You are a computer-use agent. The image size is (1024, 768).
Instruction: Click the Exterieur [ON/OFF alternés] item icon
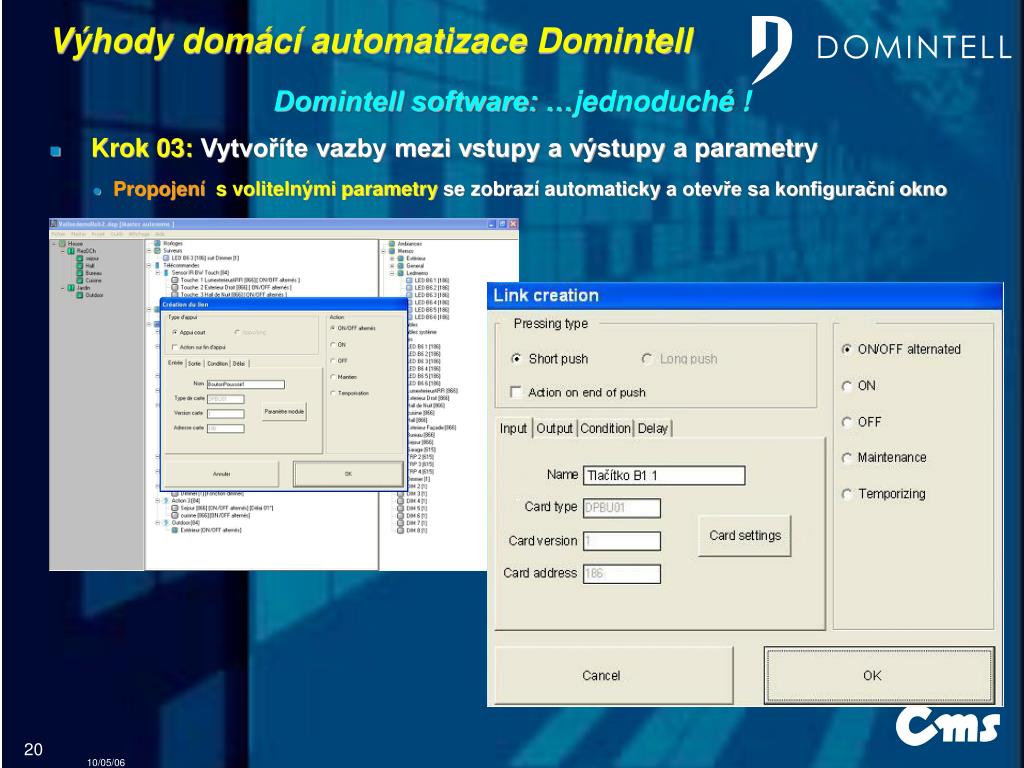(174, 530)
